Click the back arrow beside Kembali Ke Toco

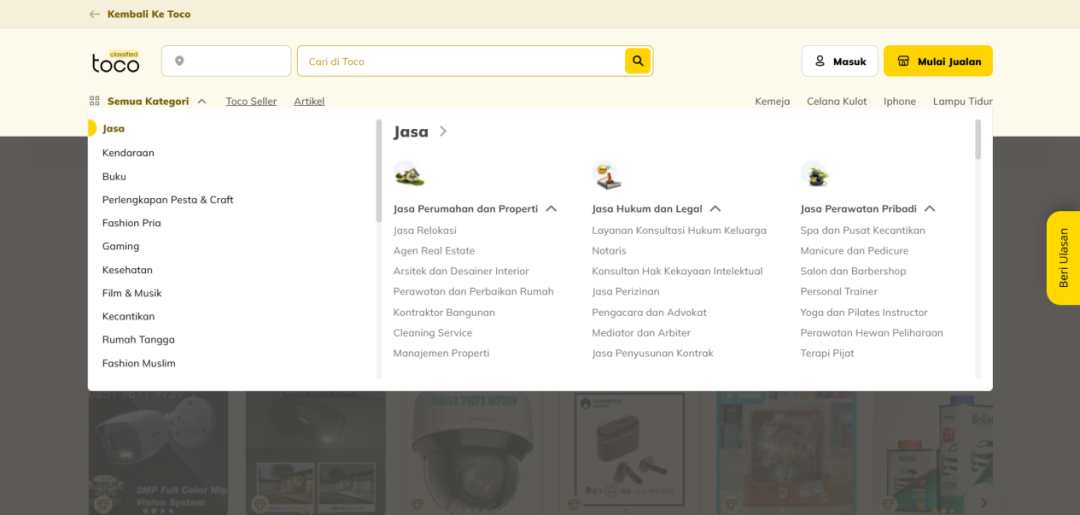point(95,14)
